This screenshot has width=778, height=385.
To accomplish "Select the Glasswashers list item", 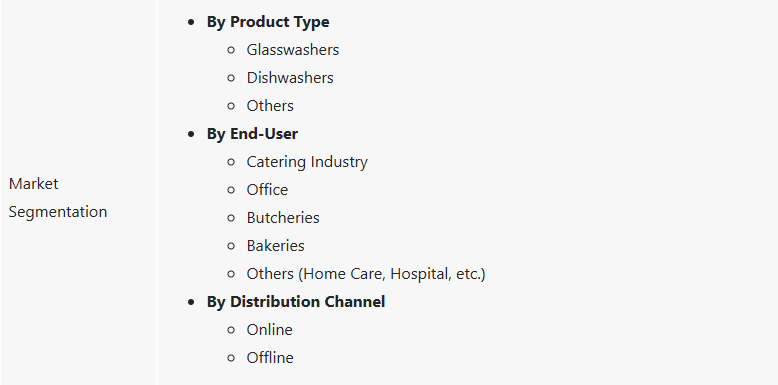I will pyautogui.click(x=293, y=50).
